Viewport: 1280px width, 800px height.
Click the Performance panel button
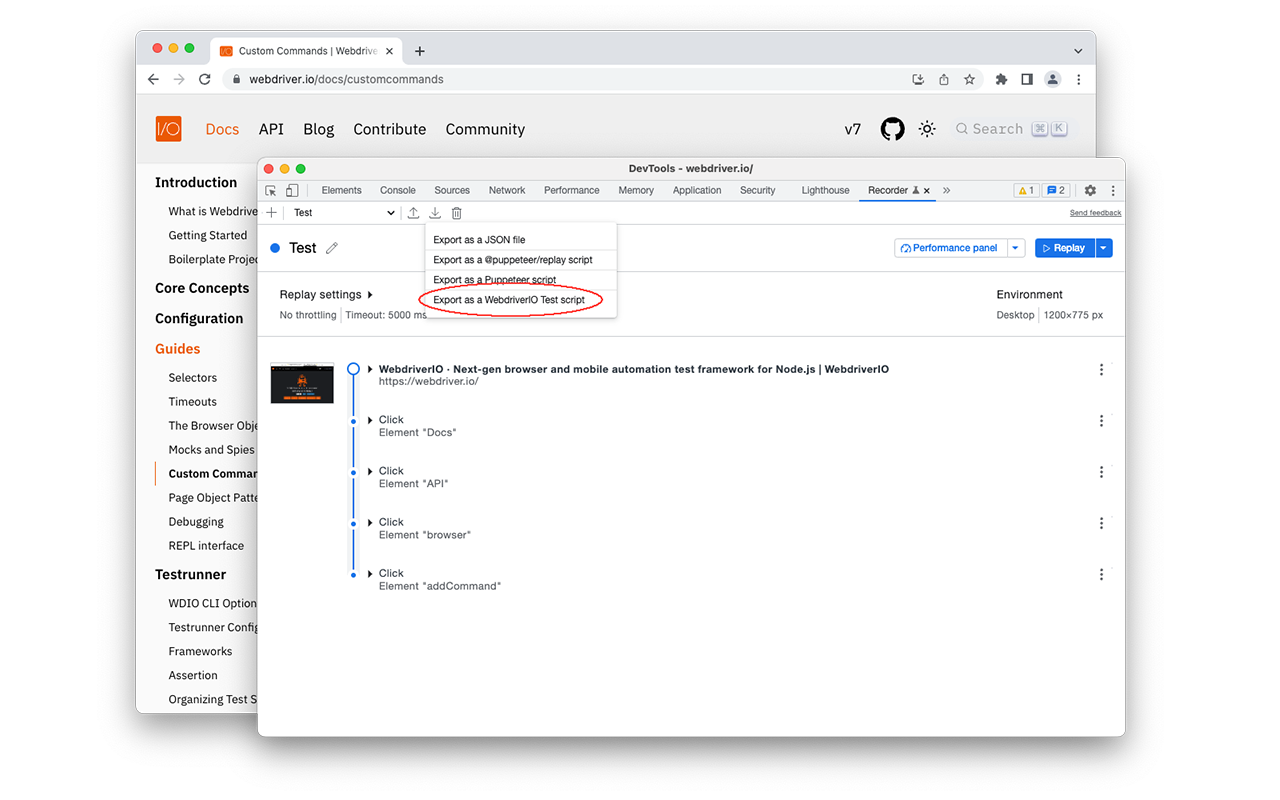(x=950, y=248)
